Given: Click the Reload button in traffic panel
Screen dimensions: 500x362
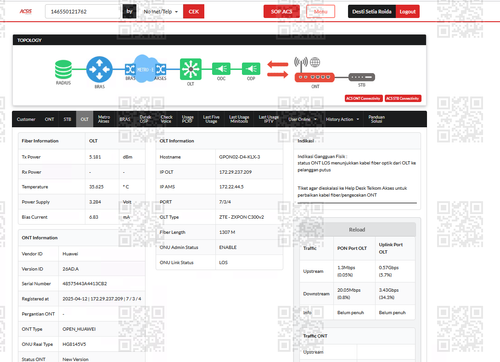Looking at the screenshot, I should pyautogui.click(x=357, y=230).
